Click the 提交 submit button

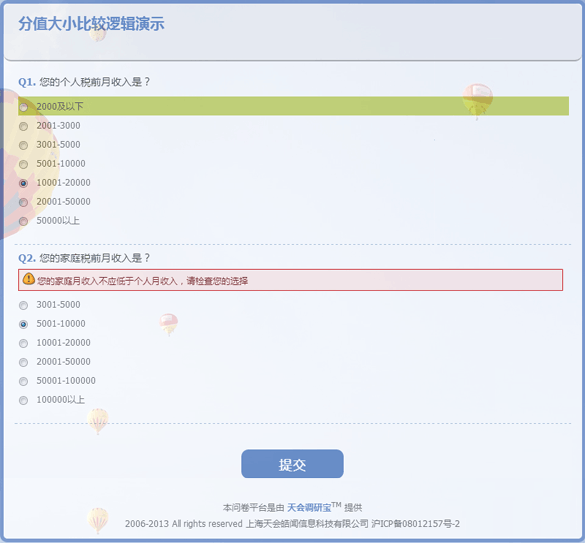[x=292, y=464]
